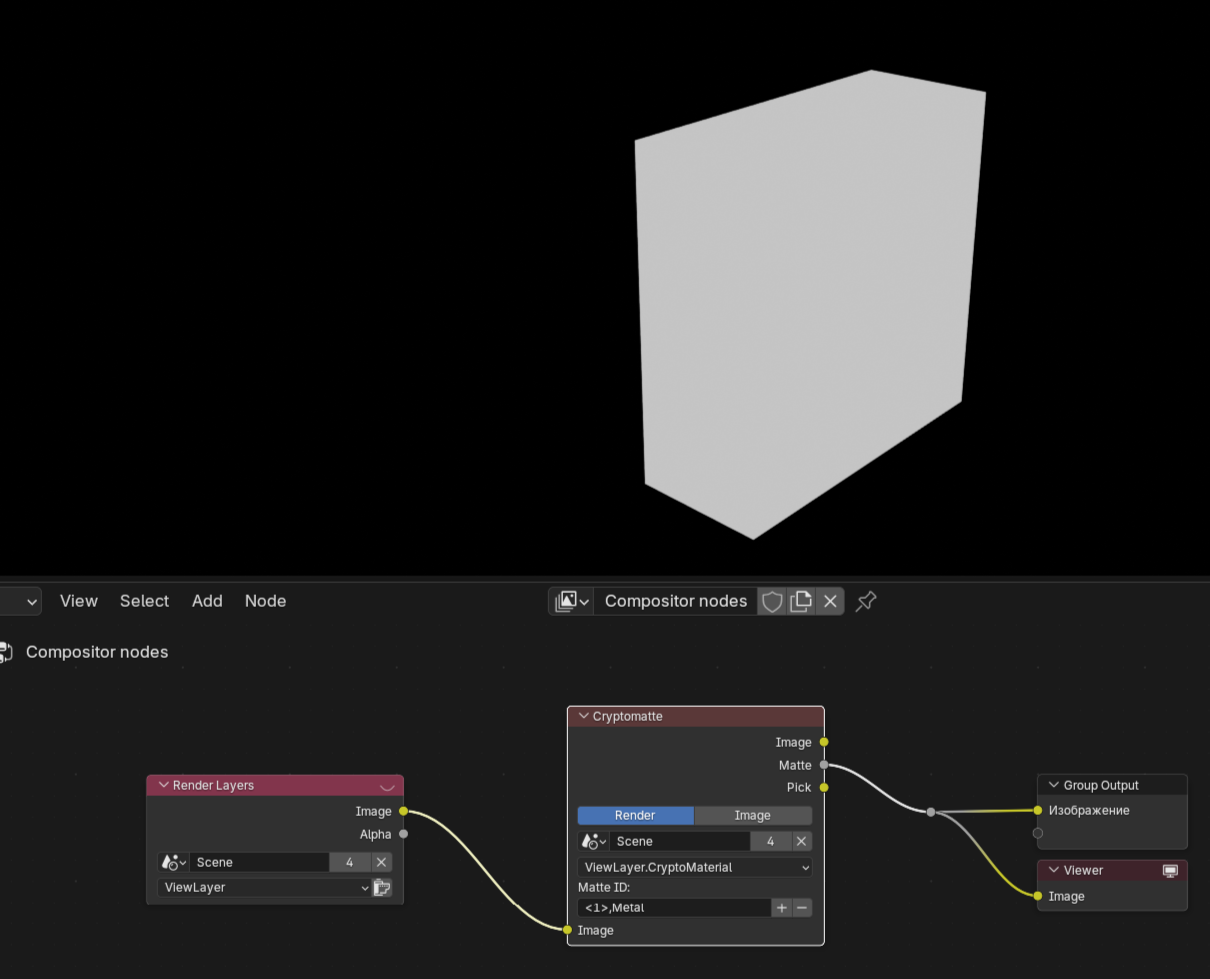Click the Viewer Image input socket
This screenshot has height=979, width=1210.
point(1038,896)
